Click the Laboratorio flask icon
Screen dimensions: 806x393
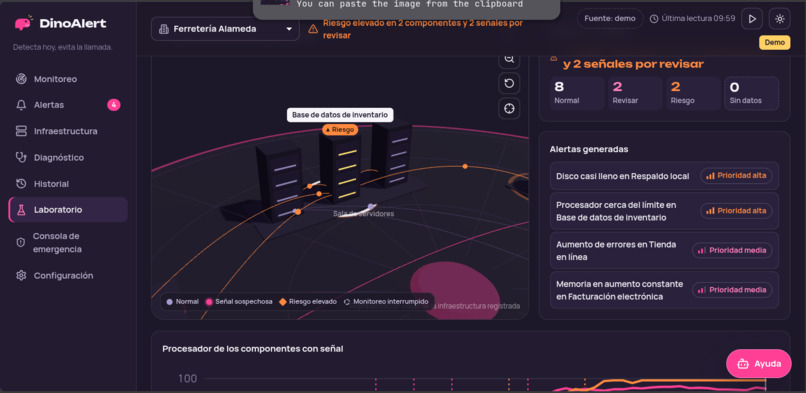click(x=21, y=210)
